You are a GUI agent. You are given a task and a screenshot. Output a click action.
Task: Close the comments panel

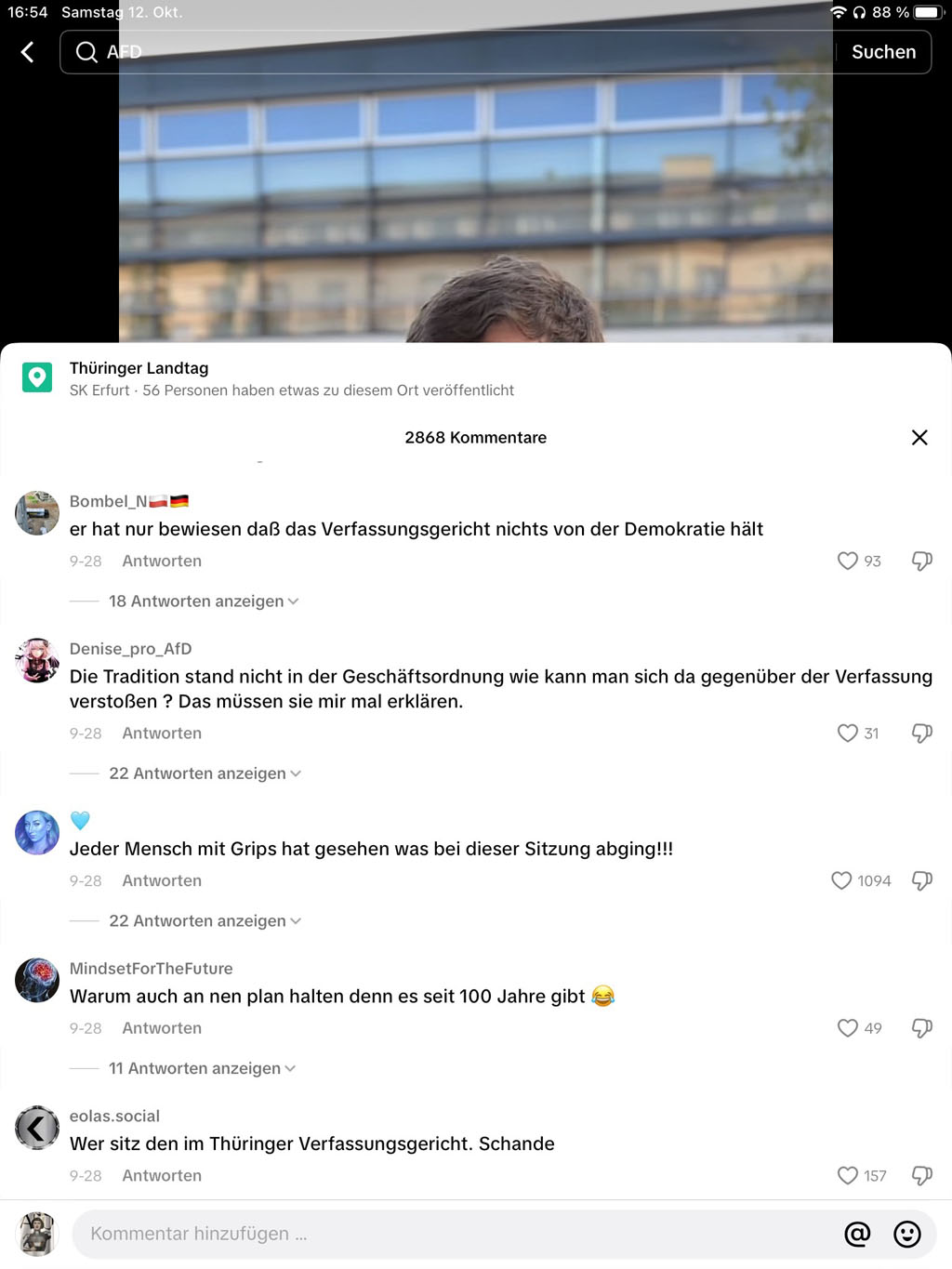[919, 437]
